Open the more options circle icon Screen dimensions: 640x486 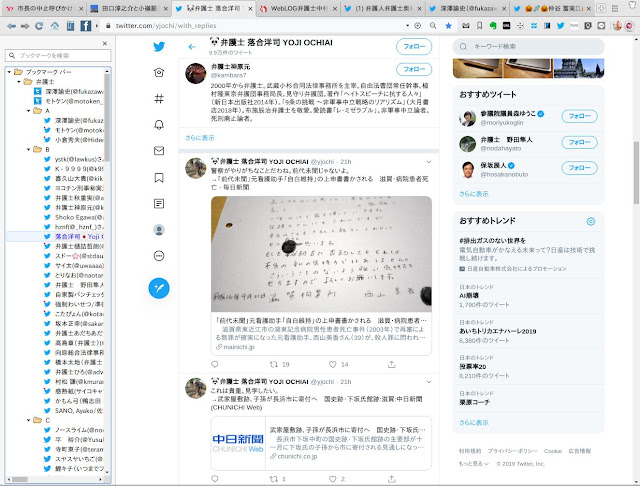pos(159,256)
